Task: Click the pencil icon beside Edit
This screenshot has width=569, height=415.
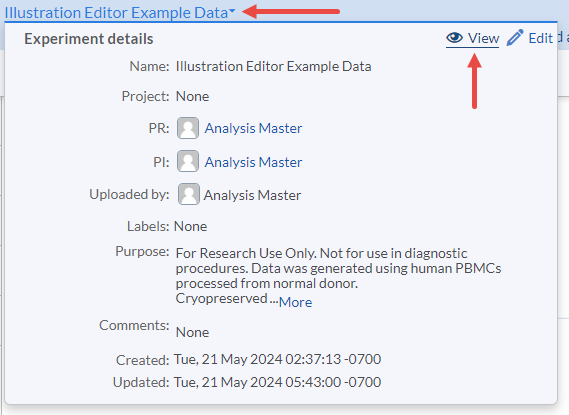Action: pyautogui.click(x=515, y=38)
